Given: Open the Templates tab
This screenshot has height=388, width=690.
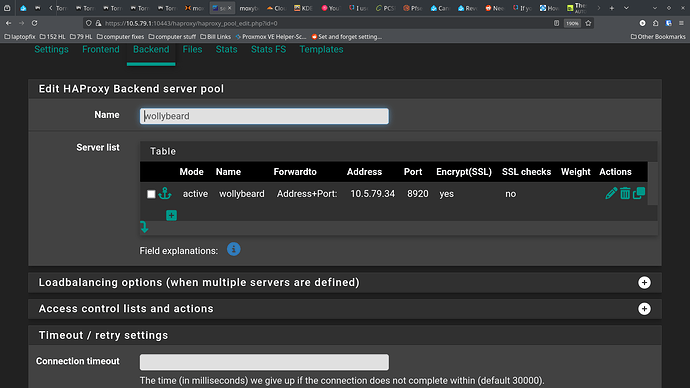Looking at the screenshot, I should [x=321, y=49].
